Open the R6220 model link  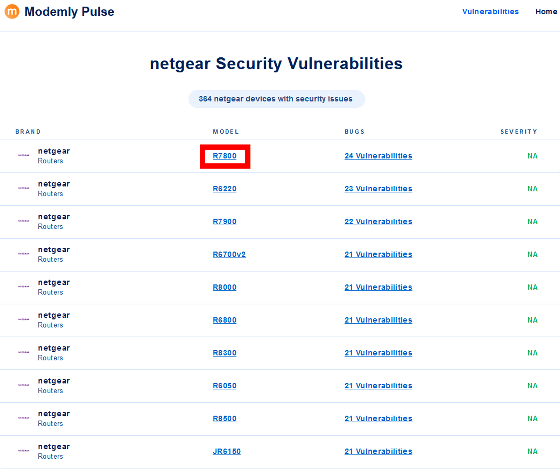(225, 189)
